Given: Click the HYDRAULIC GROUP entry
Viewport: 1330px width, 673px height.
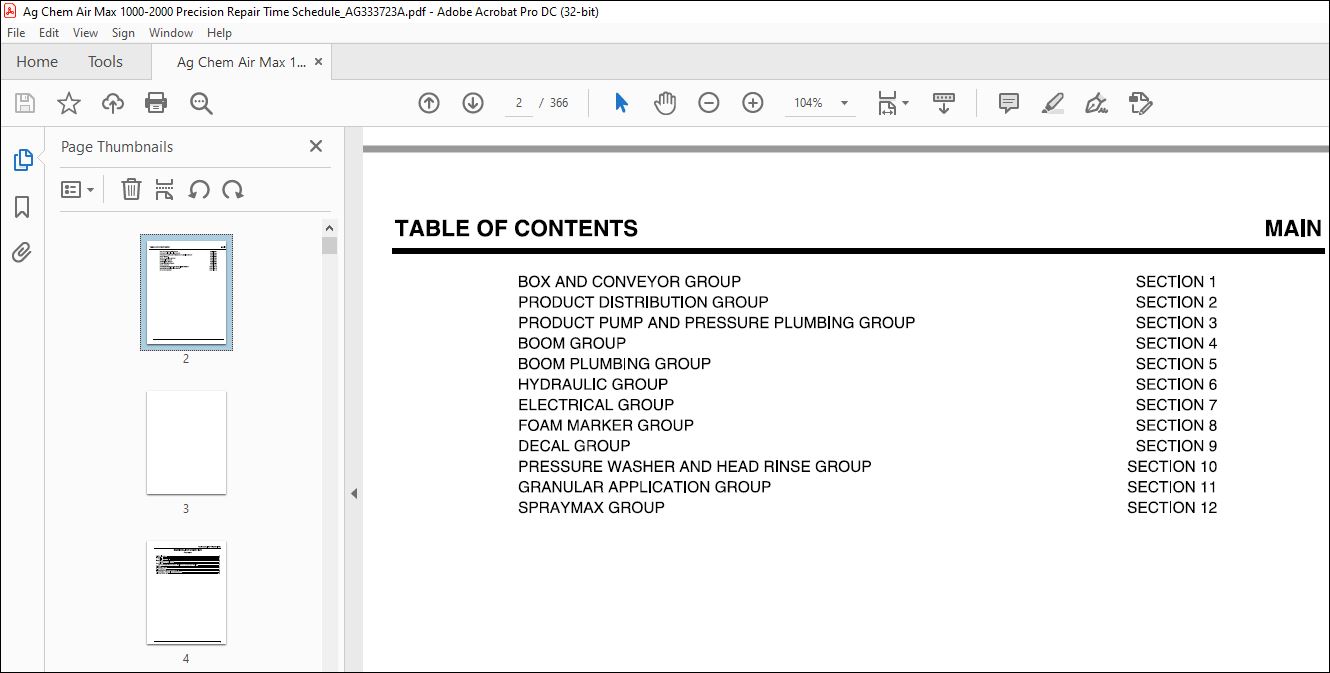Looking at the screenshot, I should 593,384.
